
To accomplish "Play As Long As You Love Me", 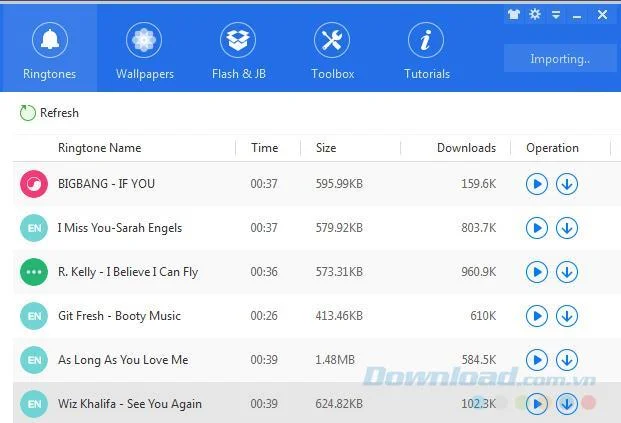I will tap(537, 360).
